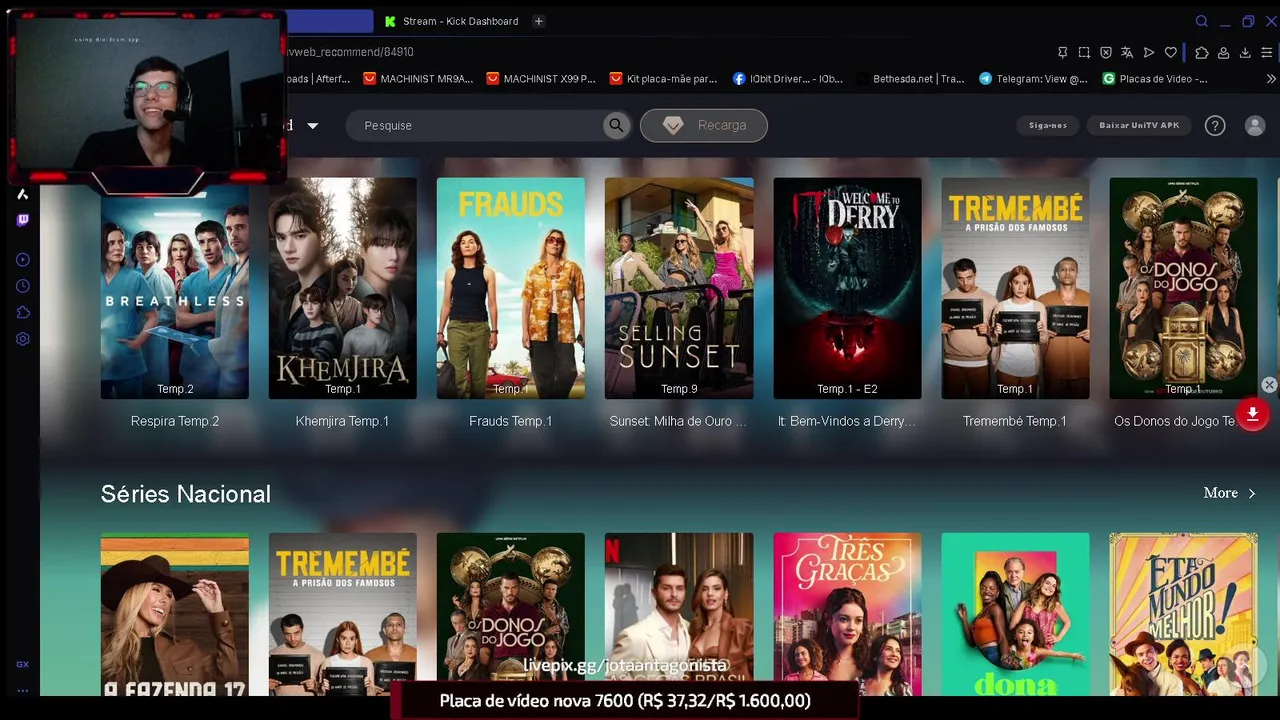Open a new tab with plus button
This screenshot has width=1280, height=720.
pos(538,21)
